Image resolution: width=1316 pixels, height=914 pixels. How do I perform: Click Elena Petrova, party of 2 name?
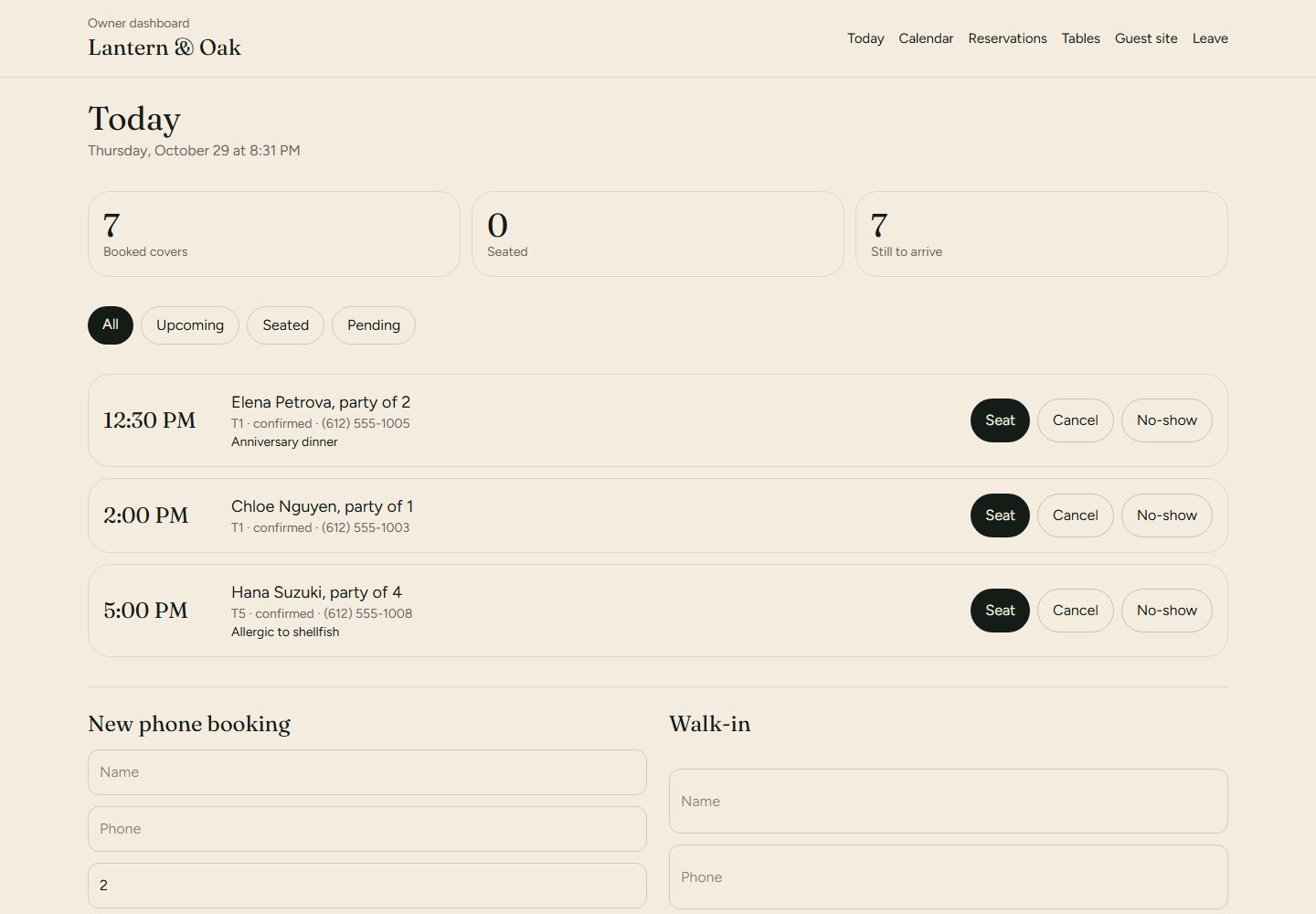click(321, 402)
